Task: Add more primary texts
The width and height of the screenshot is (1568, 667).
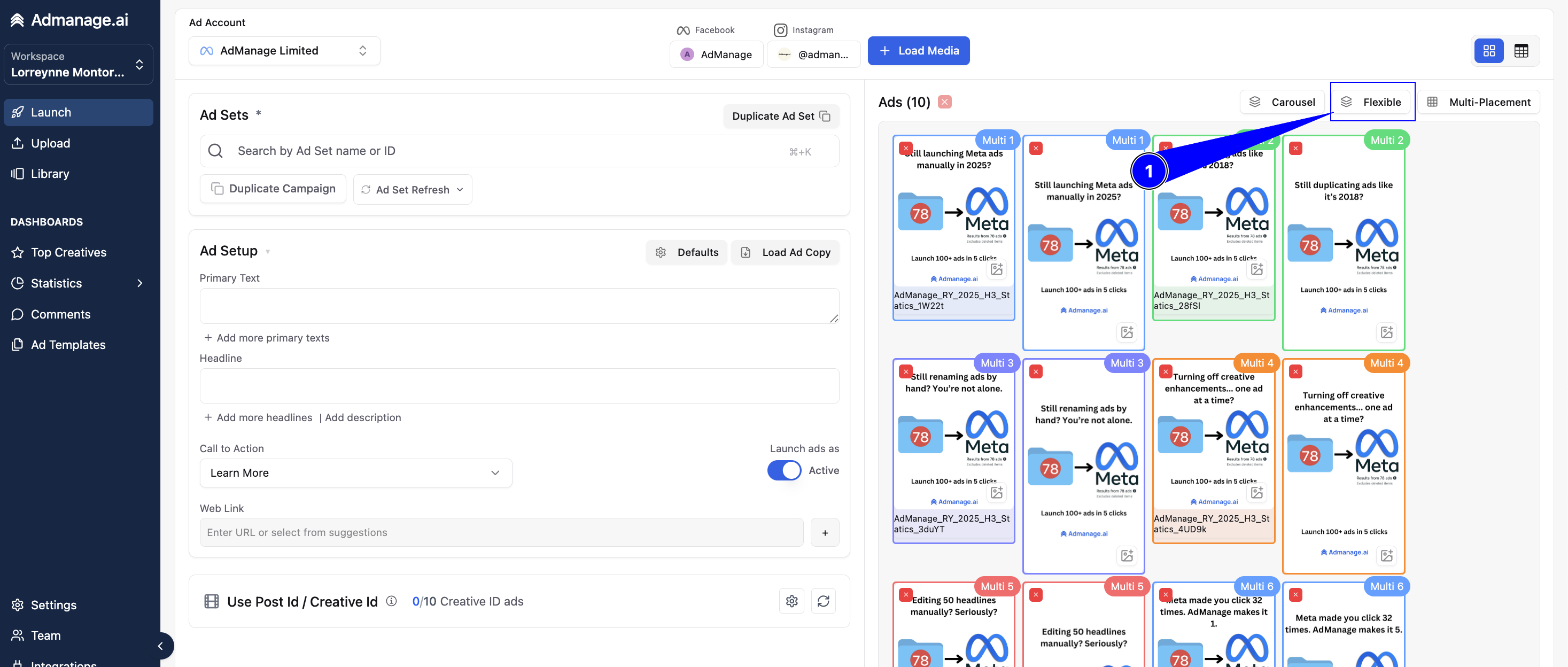Action: [267, 338]
